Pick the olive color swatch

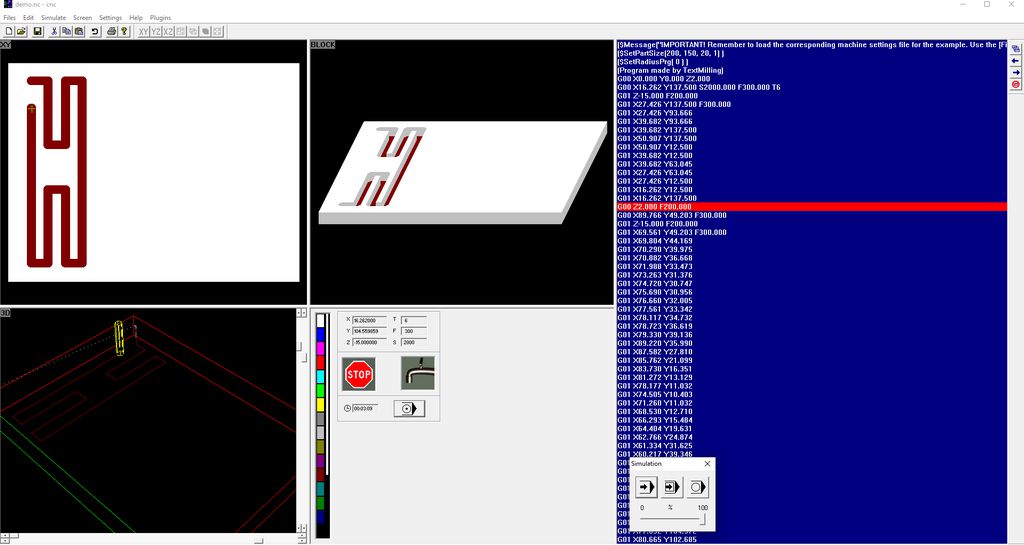(x=321, y=446)
